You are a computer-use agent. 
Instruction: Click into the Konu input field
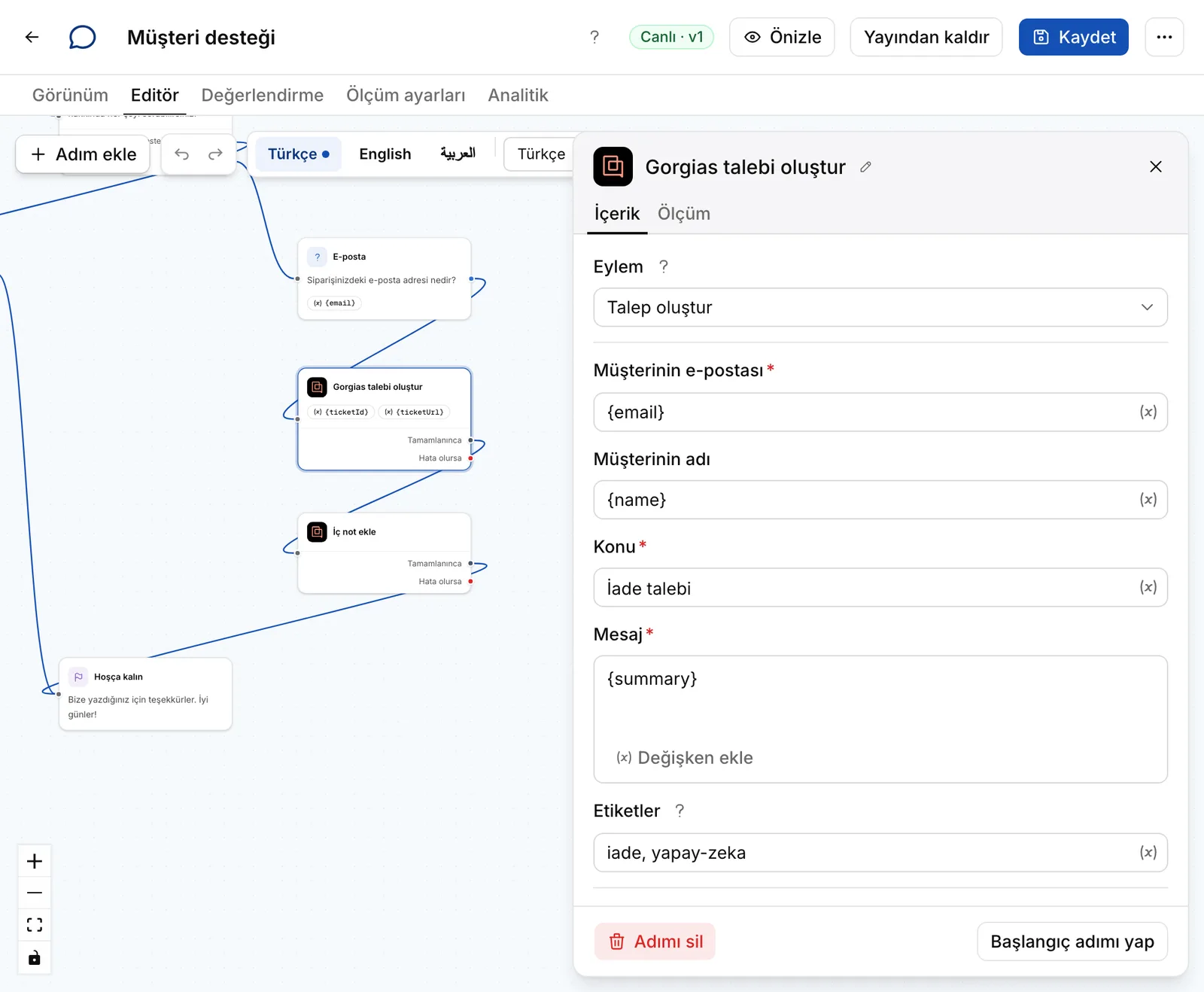click(880, 588)
